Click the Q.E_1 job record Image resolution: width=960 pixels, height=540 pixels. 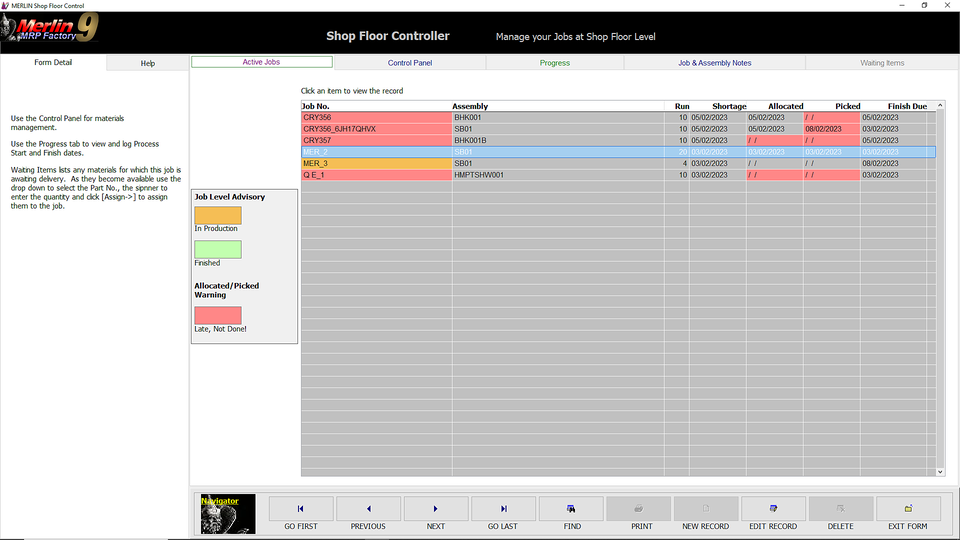click(x=376, y=175)
